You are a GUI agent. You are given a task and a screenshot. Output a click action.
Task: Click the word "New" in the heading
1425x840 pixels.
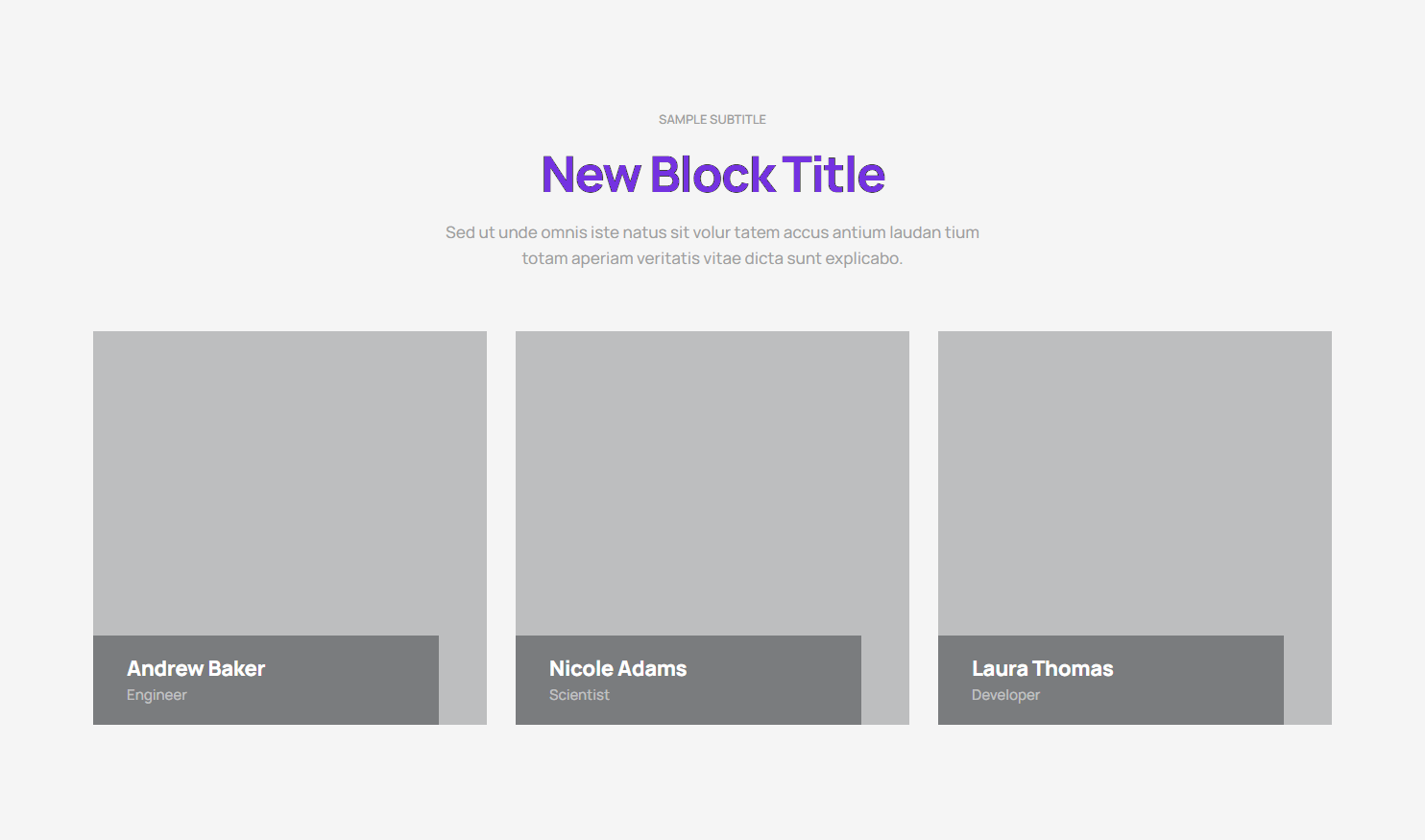[x=591, y=175]
